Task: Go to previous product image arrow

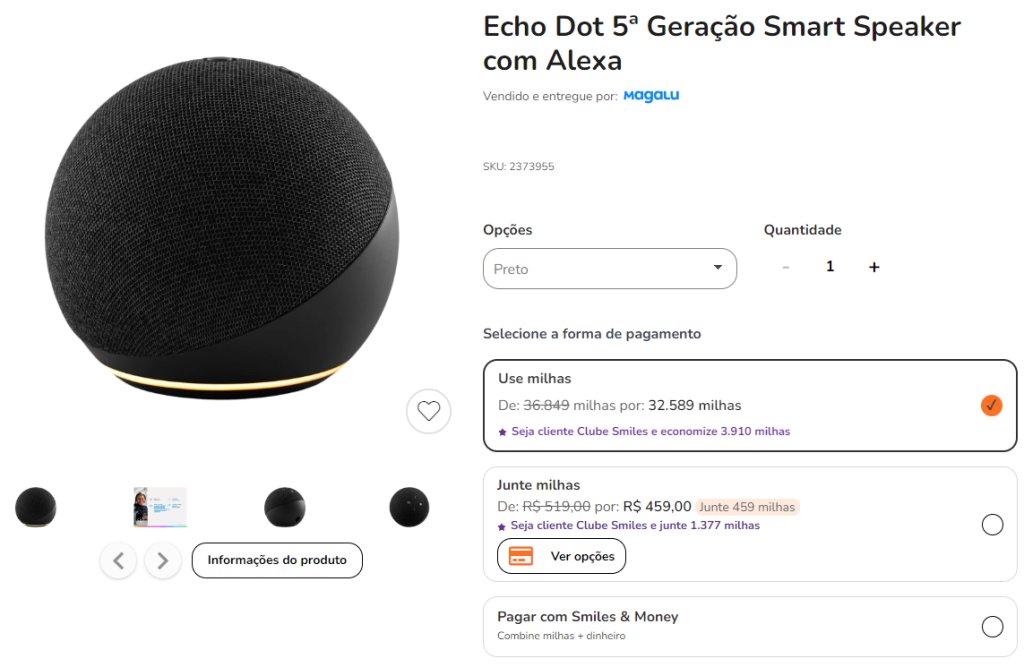Action: (118, 561)
